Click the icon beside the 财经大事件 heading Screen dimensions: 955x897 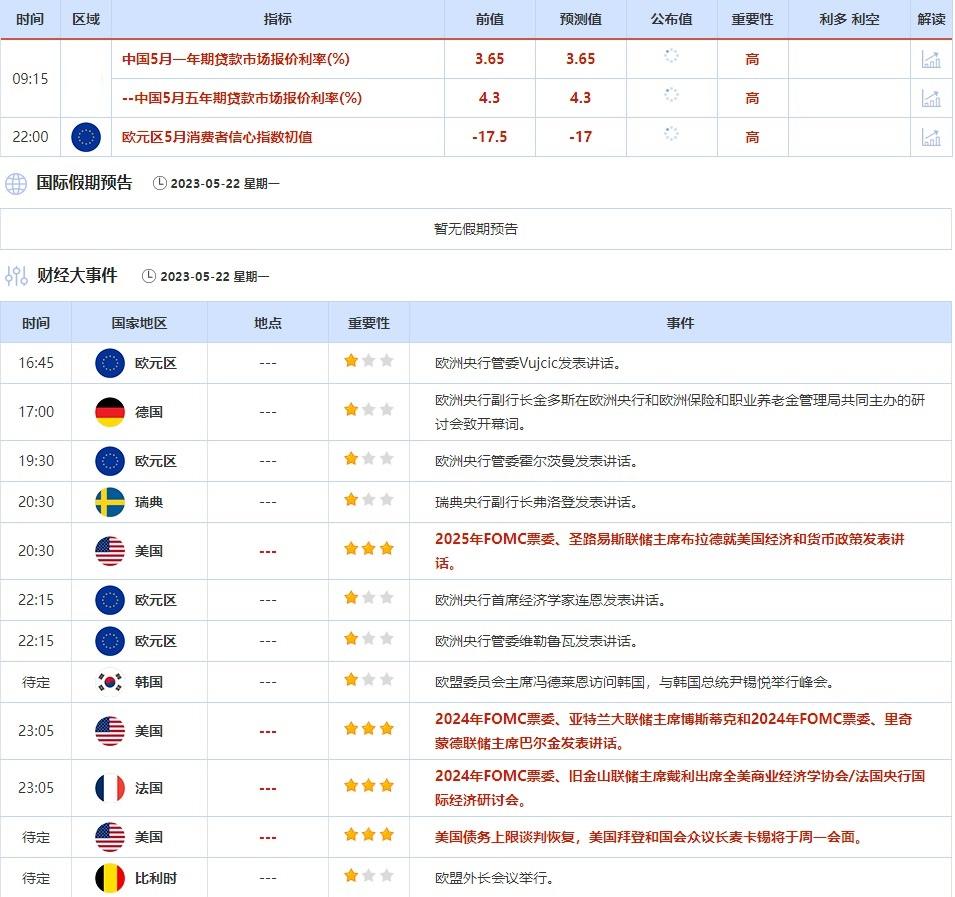click(16, 275)
